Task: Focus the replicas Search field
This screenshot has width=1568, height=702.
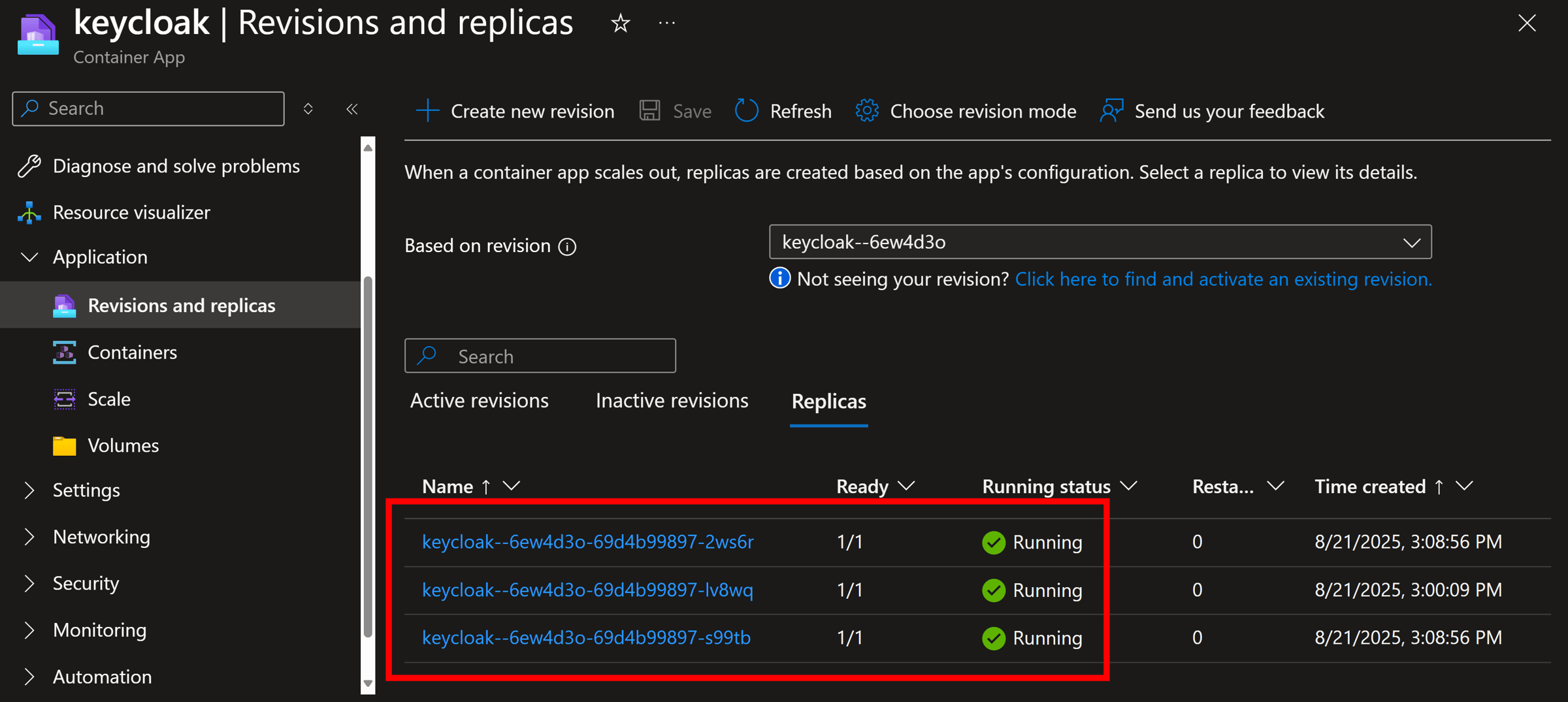Action: point(540,356)
